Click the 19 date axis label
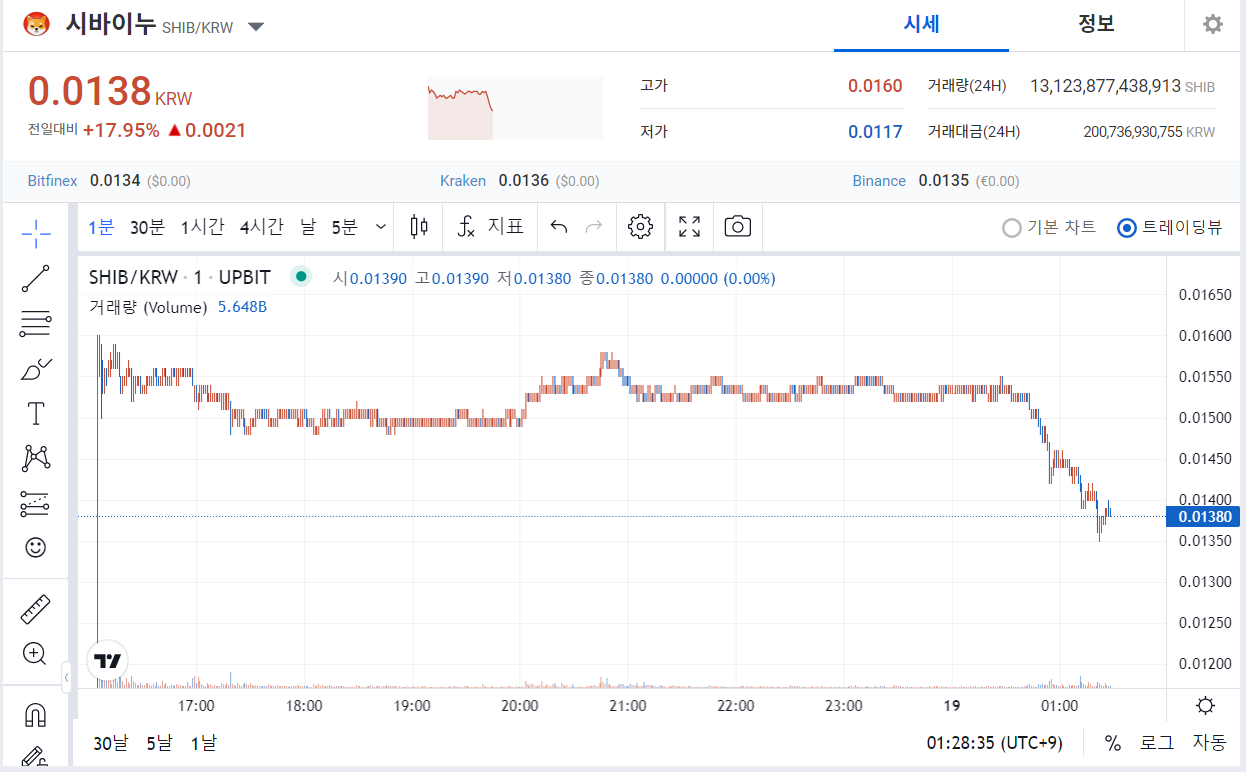The image size is (1246, 772). tap(951, 706)
